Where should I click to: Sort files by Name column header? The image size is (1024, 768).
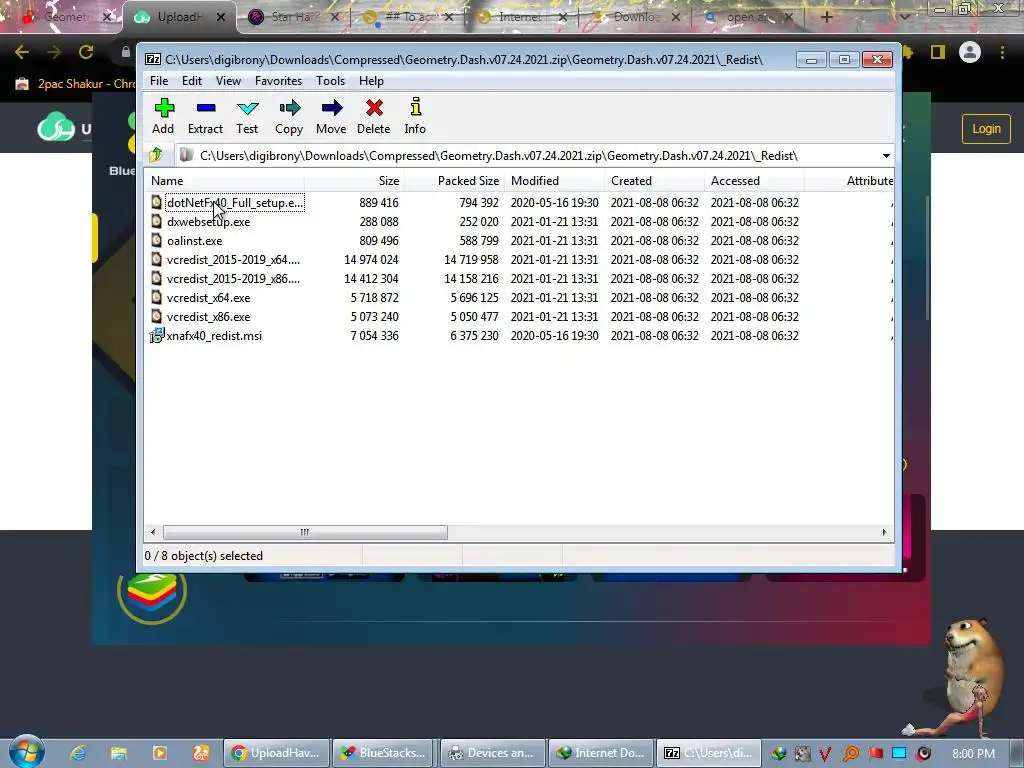[x=224, y=181]
